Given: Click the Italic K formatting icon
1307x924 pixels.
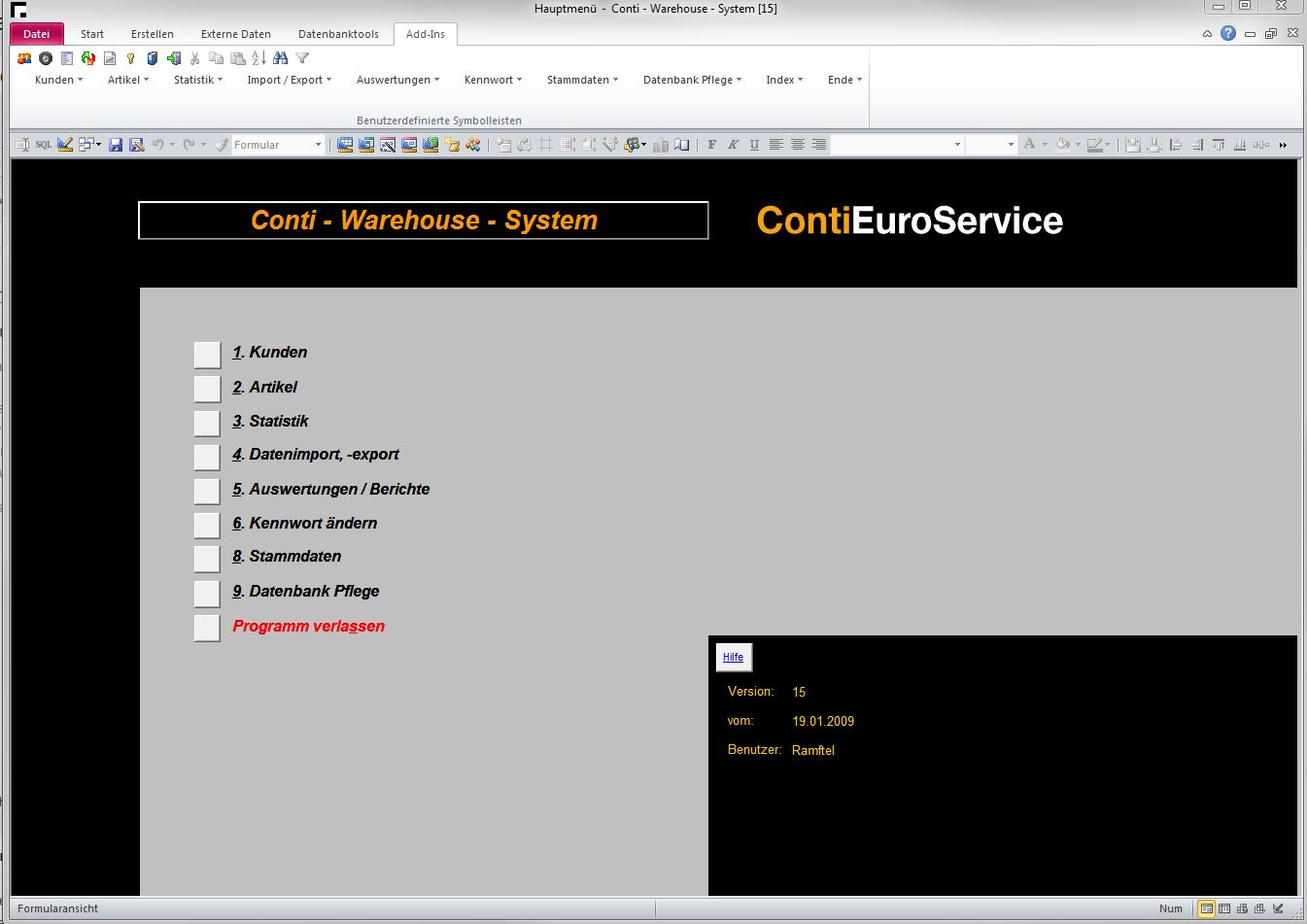Looking at the screenshot, I should [733, 145].
